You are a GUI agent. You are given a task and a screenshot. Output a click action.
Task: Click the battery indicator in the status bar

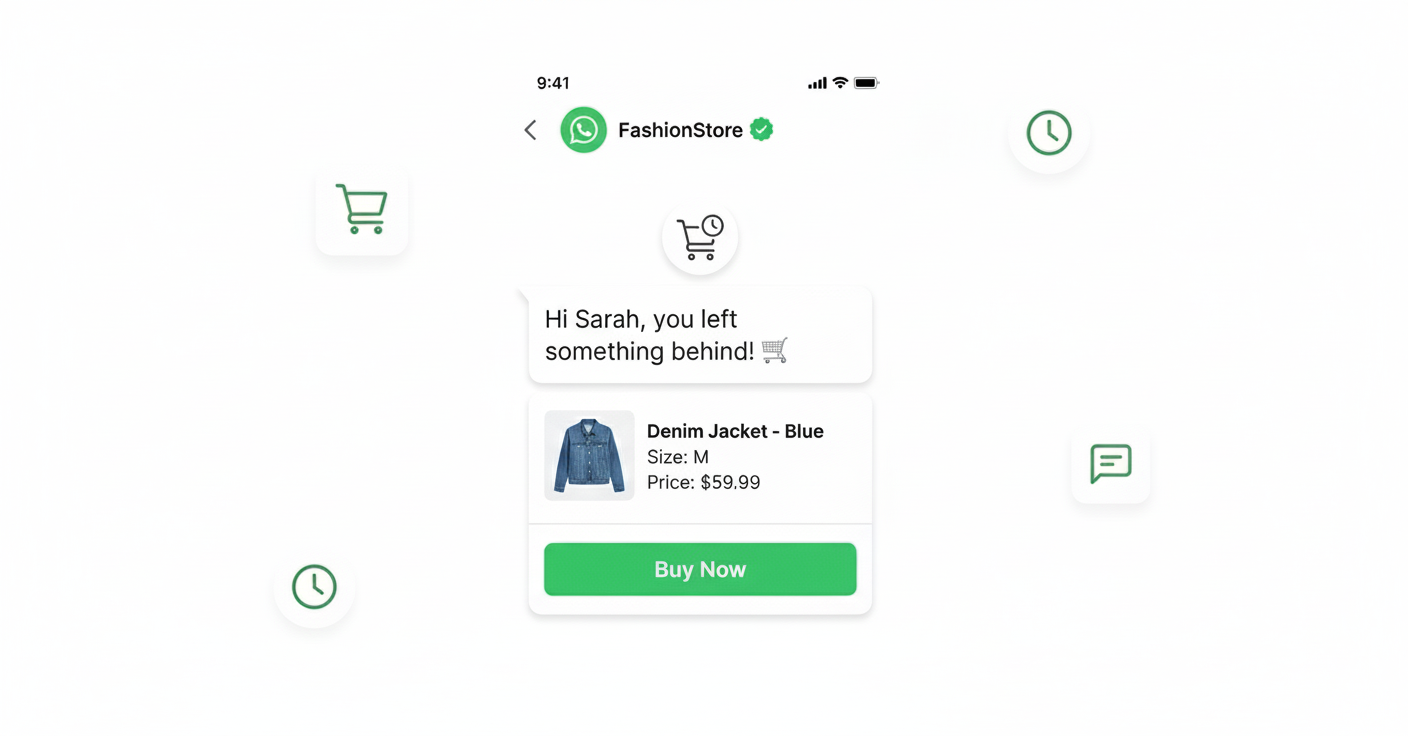tap(866, 83)
